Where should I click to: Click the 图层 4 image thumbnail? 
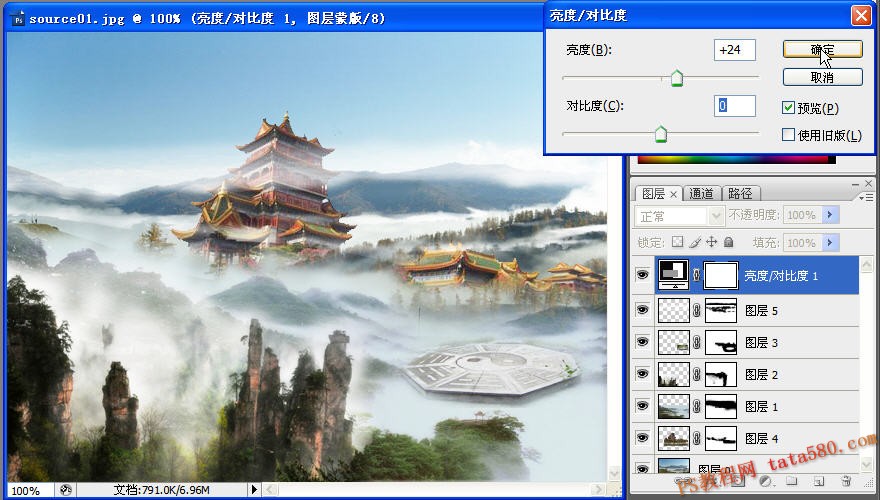(673, 438)
